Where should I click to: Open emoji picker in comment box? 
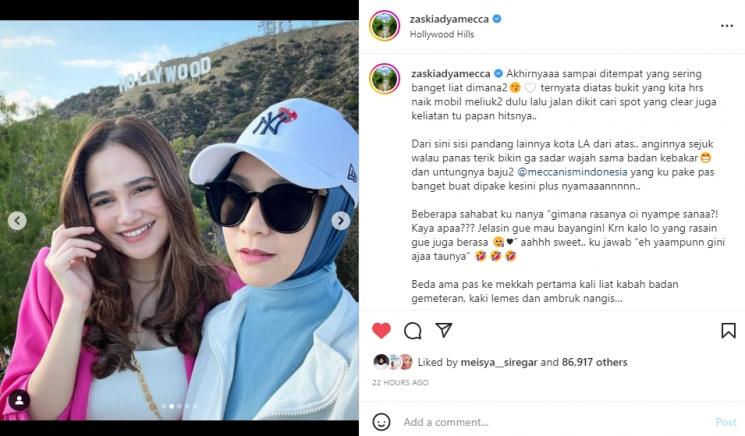tap(381, 422)
